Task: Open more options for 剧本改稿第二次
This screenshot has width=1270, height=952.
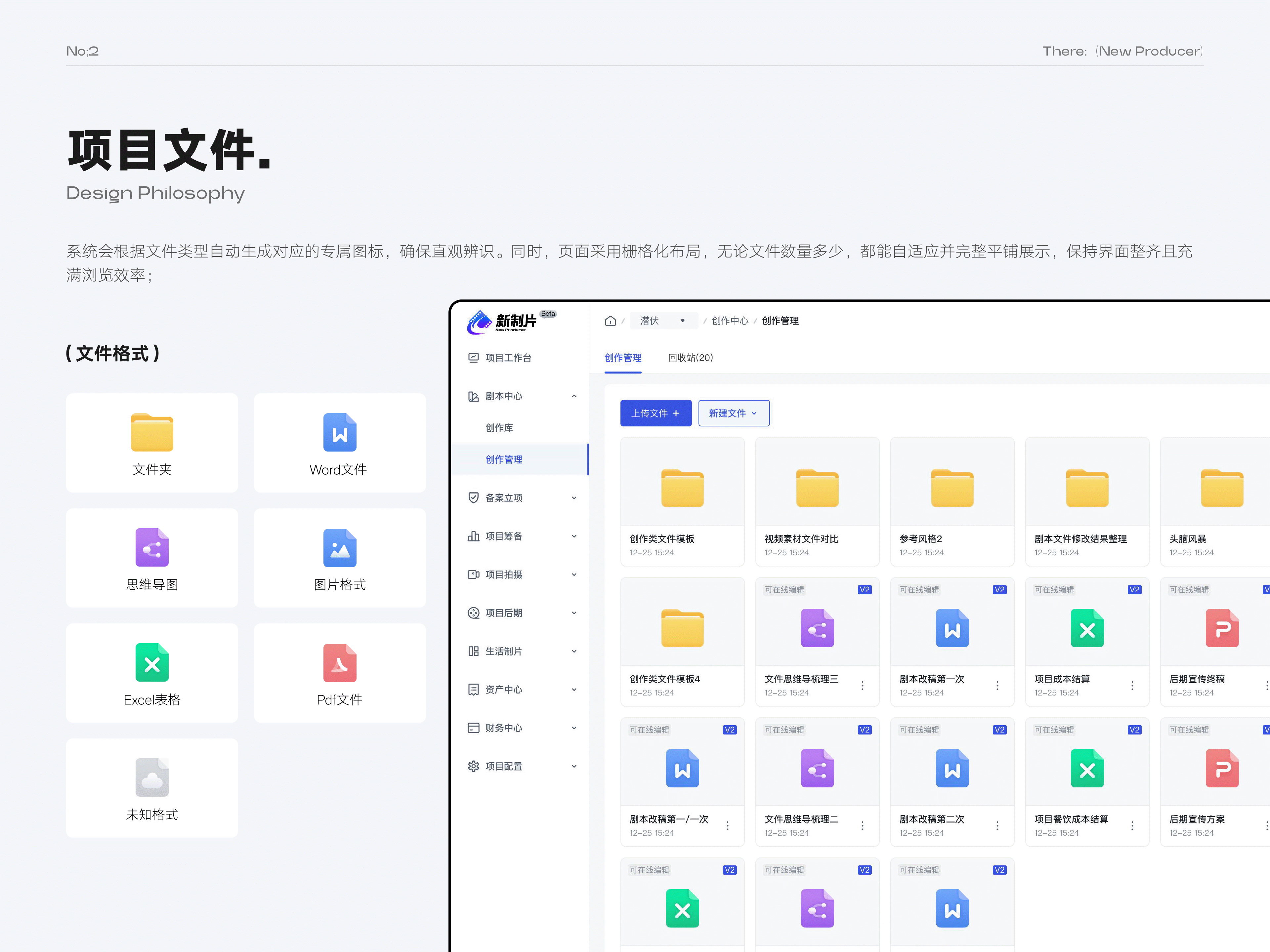Action: 997,825
